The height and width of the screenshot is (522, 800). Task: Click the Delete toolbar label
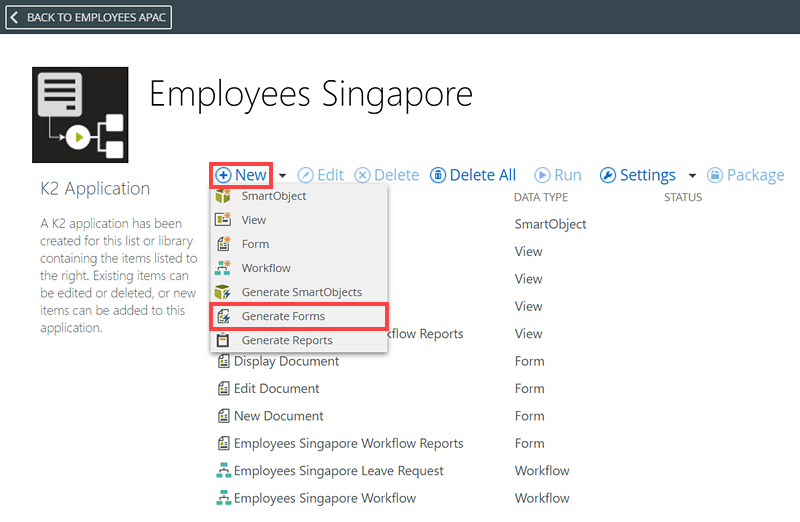pyautogui.click(x=396, y=175)
